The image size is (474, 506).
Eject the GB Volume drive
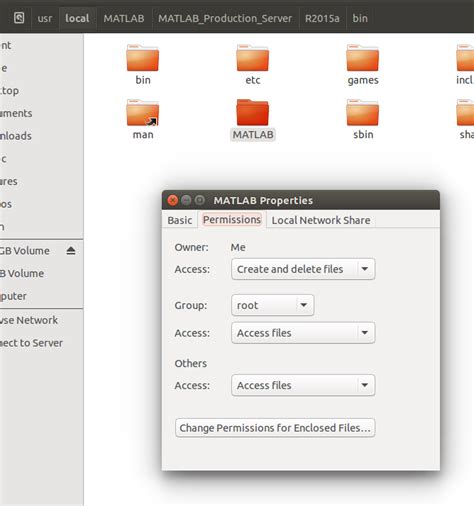coord(71,251)
